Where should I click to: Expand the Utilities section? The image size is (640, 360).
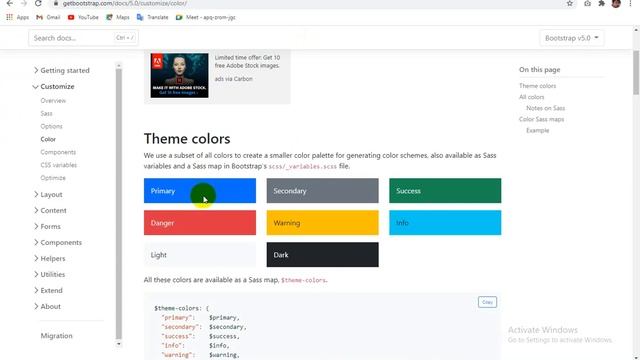point(49,274)
